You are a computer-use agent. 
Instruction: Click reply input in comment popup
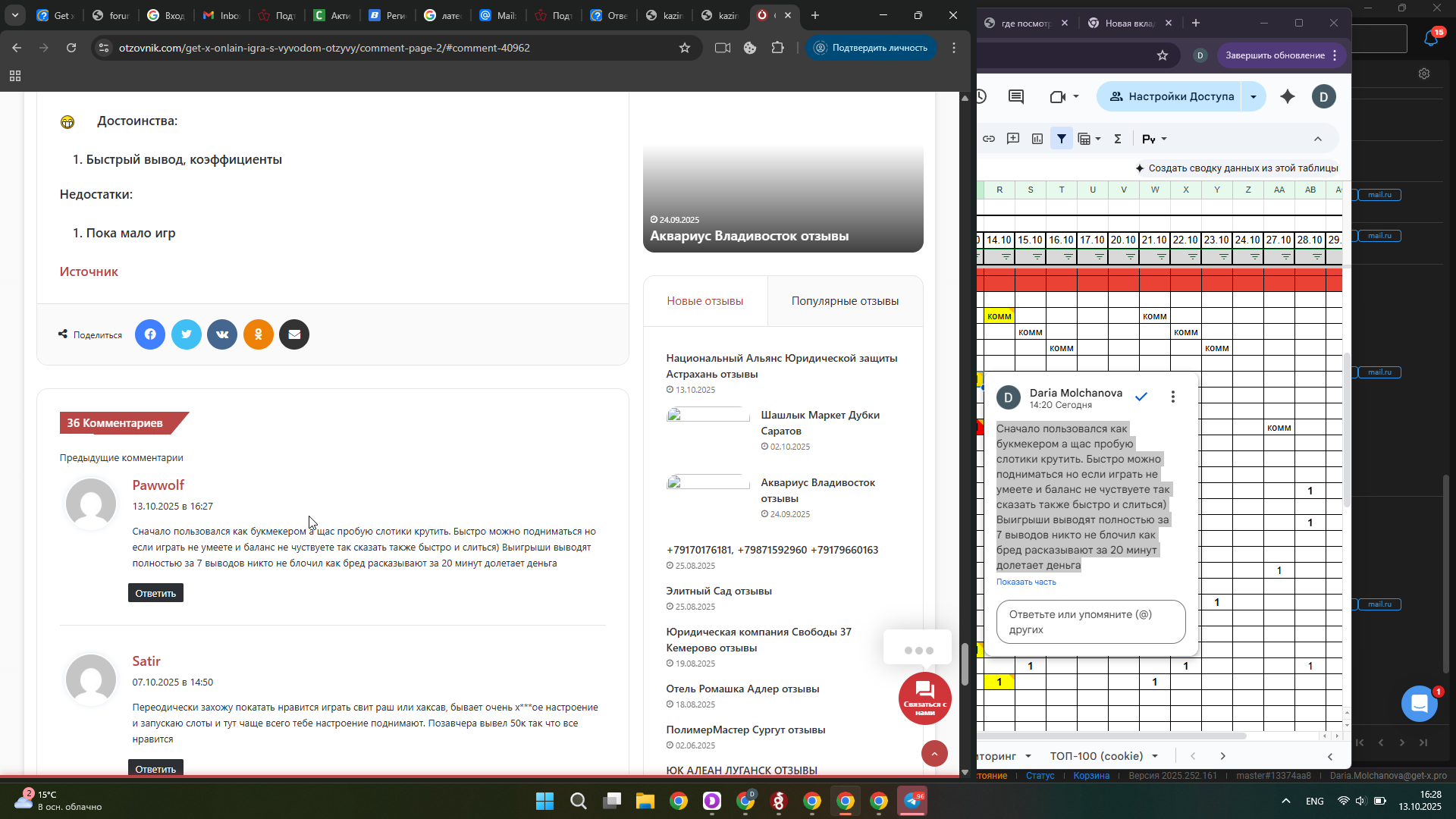pos(1090,622)
